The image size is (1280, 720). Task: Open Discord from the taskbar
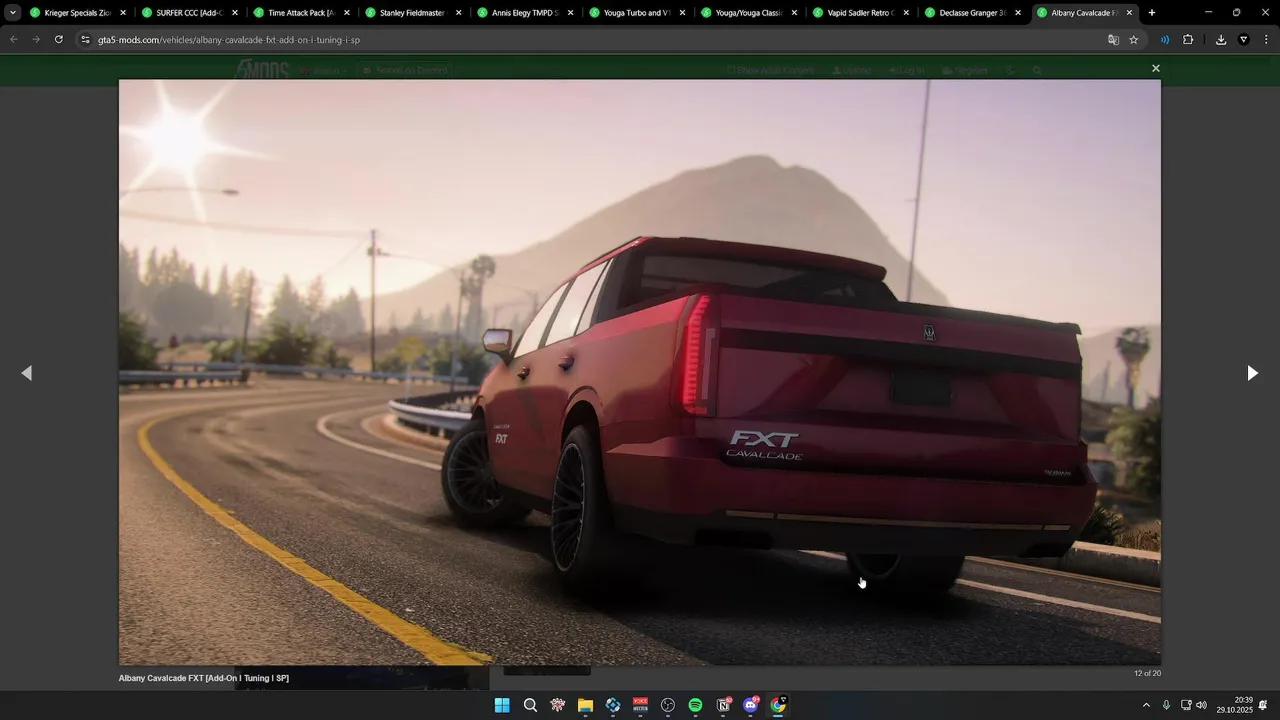point(751,705)
